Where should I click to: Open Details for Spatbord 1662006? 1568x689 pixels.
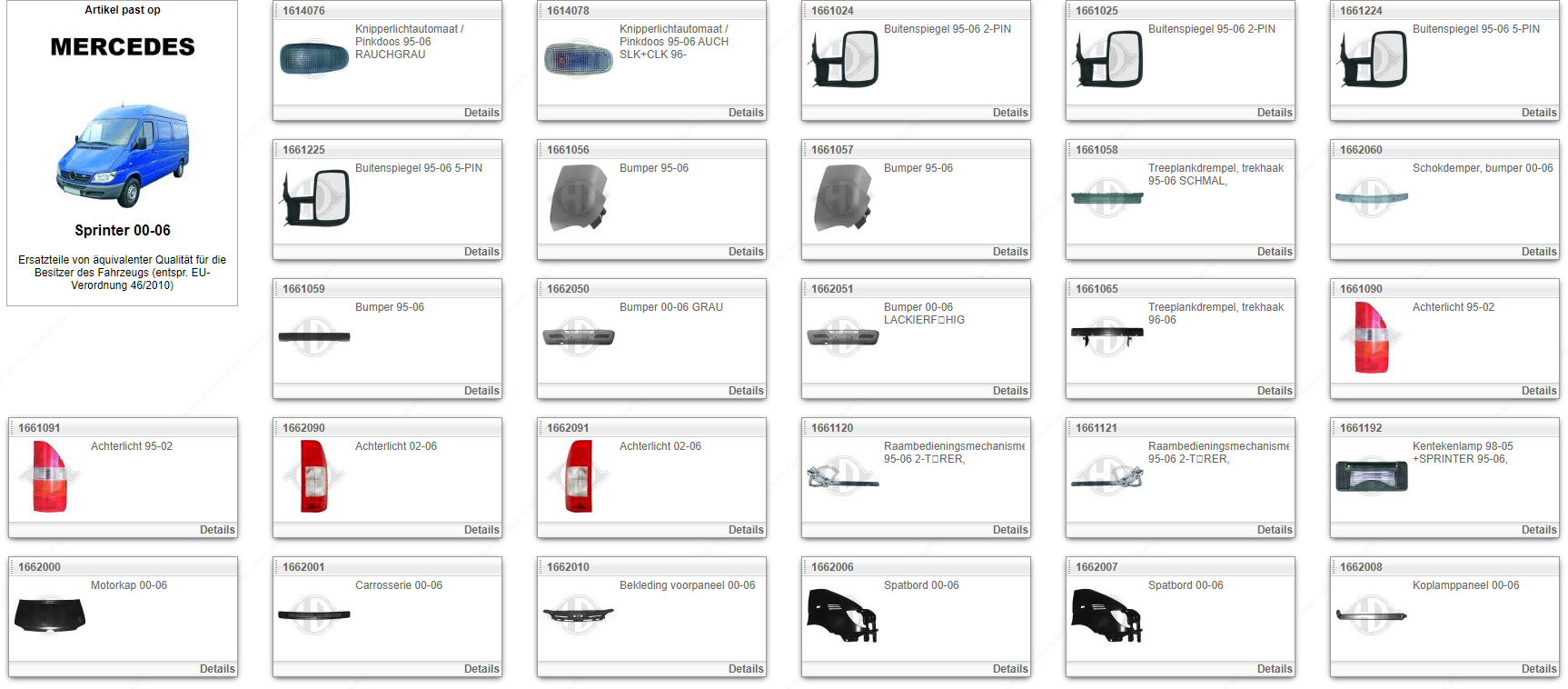[x=1010, y=669]
